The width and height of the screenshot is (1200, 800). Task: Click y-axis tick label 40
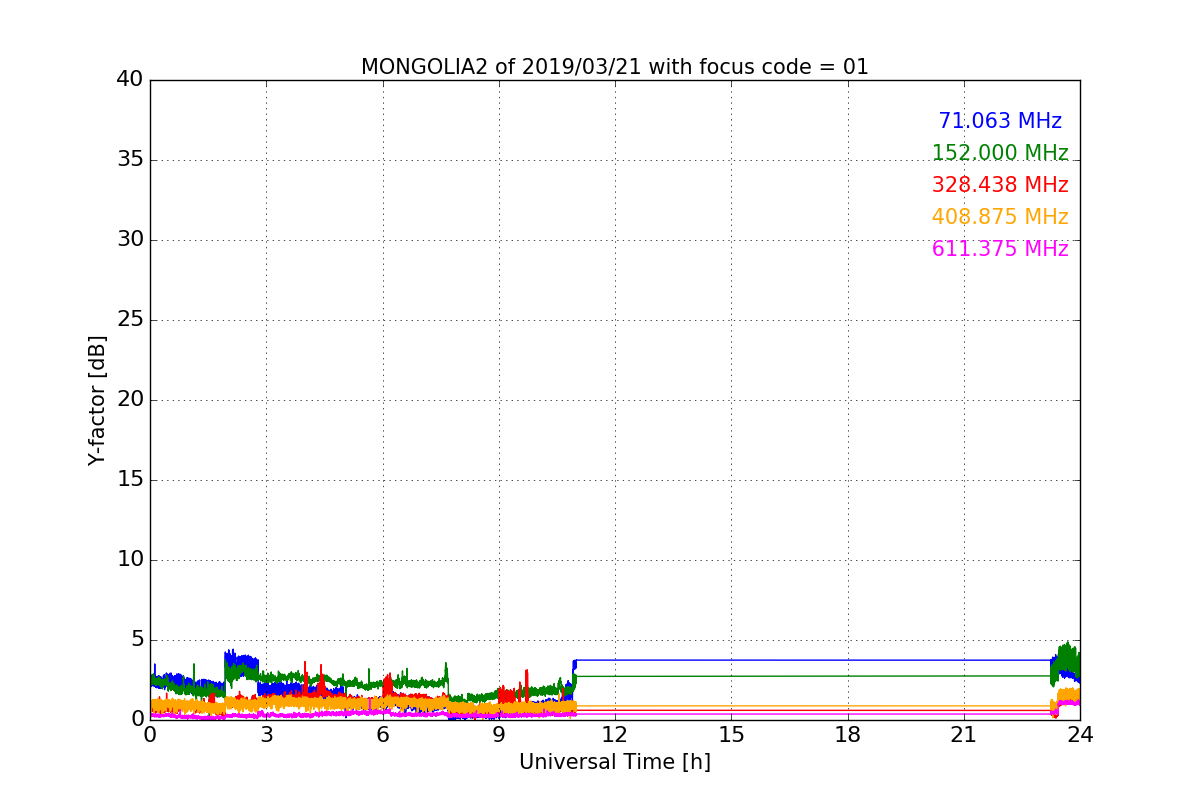click(x=130, y=80)
